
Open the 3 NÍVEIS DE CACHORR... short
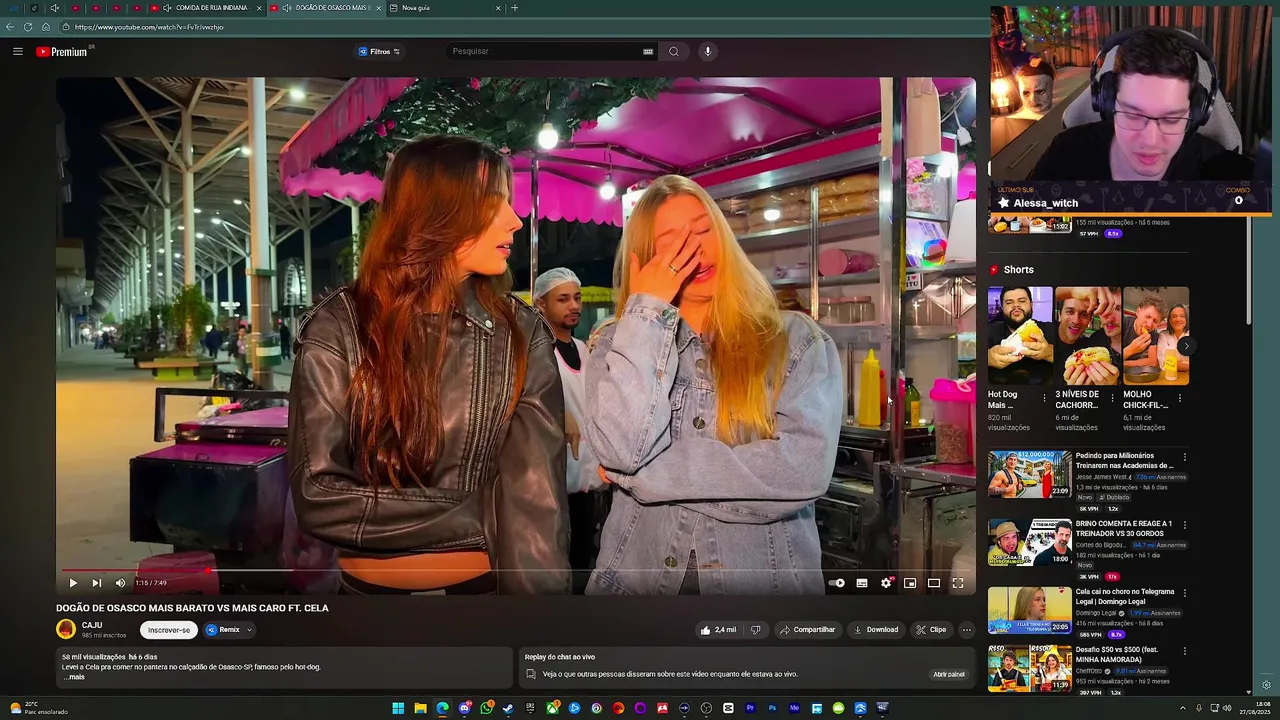point(1088,336)
